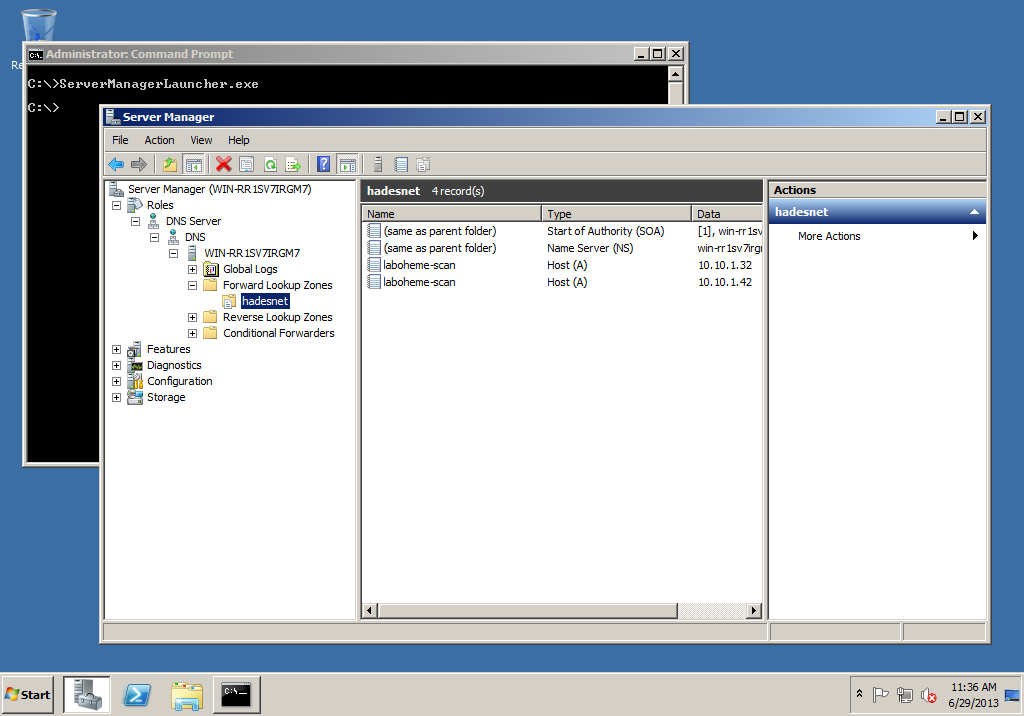Click the green Refresh icon
The image size is (1024, 716).
point(270,165)
